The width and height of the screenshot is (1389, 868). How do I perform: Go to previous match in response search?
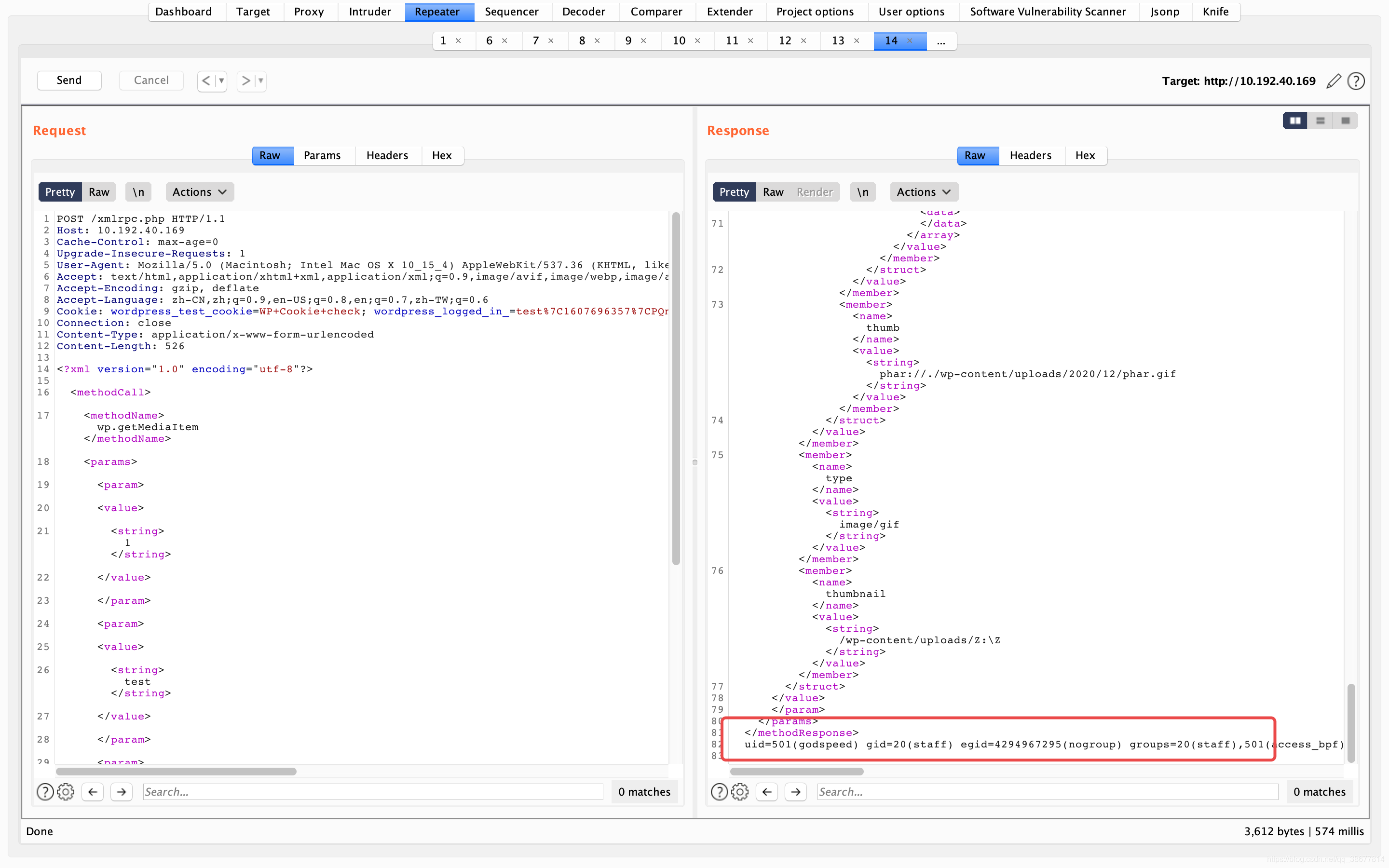coord(767,792)
